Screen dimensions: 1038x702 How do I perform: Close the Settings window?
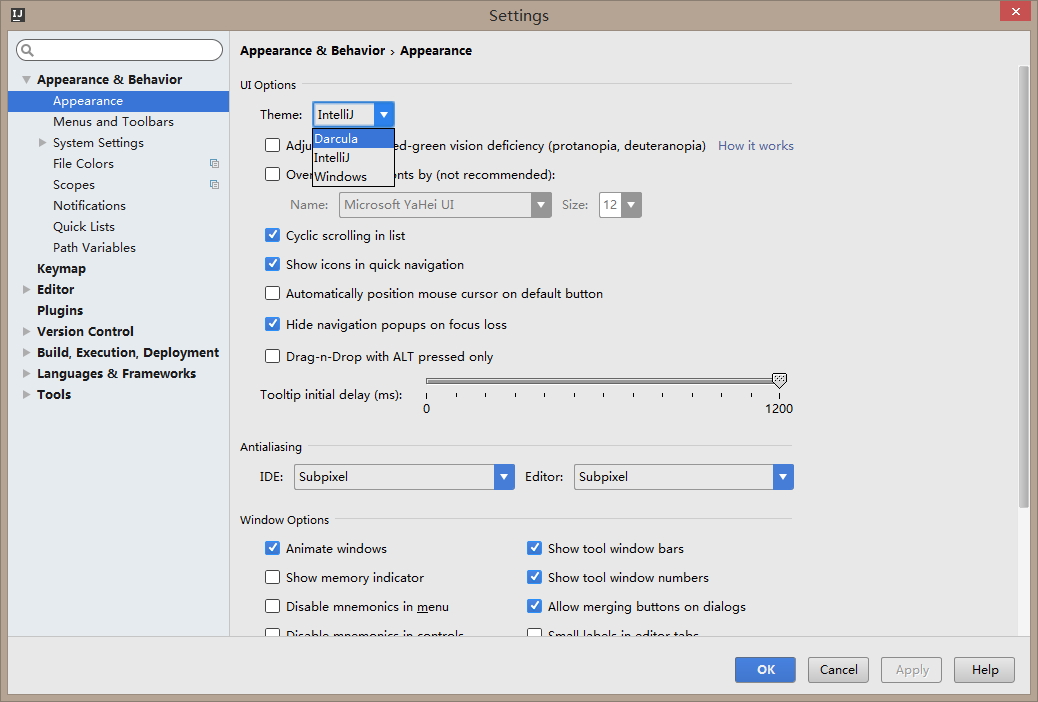tap(1015, 11)
